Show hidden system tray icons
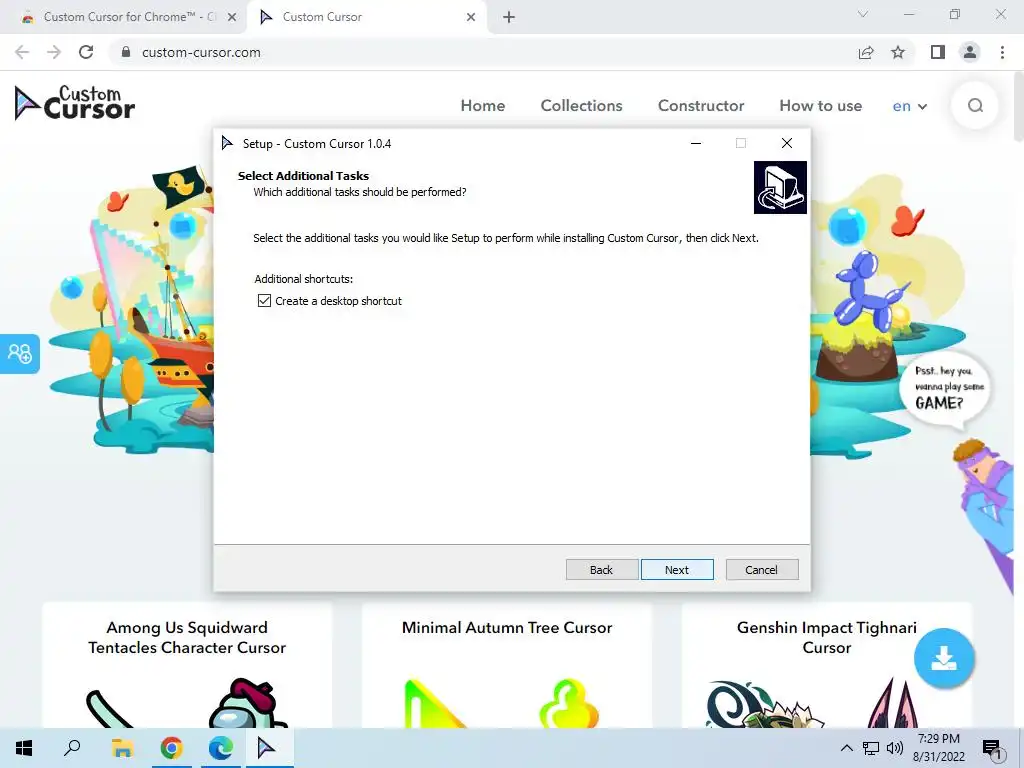The width and height of the screenshot is (1024, 768). click(x=846, y=748)
